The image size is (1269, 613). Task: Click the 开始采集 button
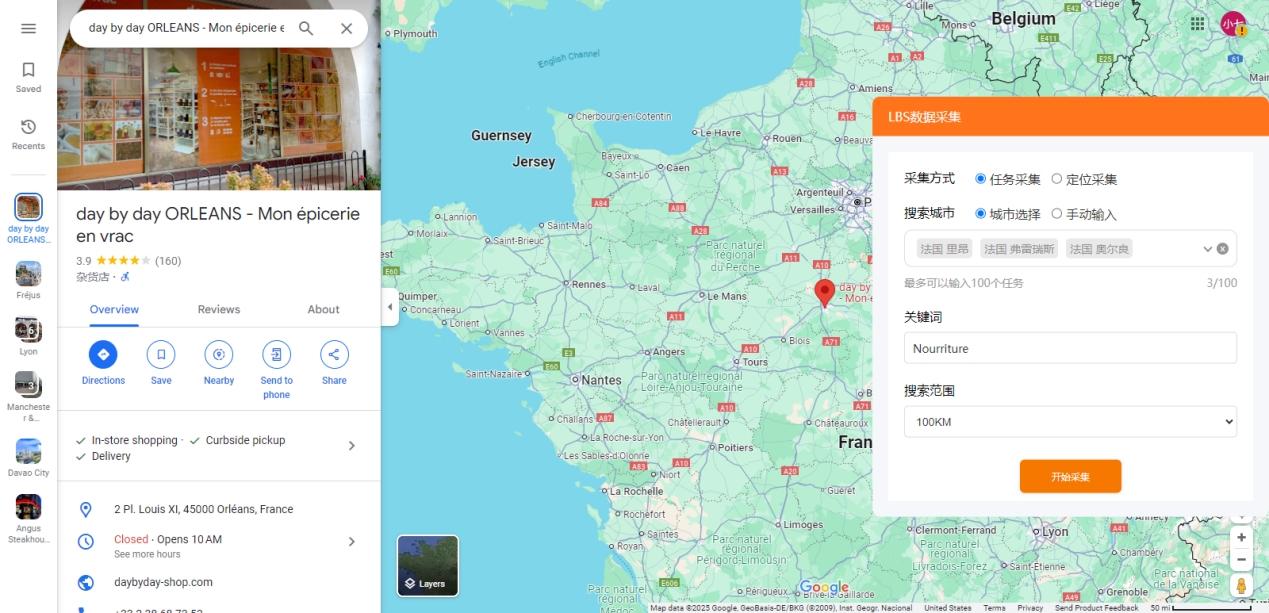coord(1070,476)
